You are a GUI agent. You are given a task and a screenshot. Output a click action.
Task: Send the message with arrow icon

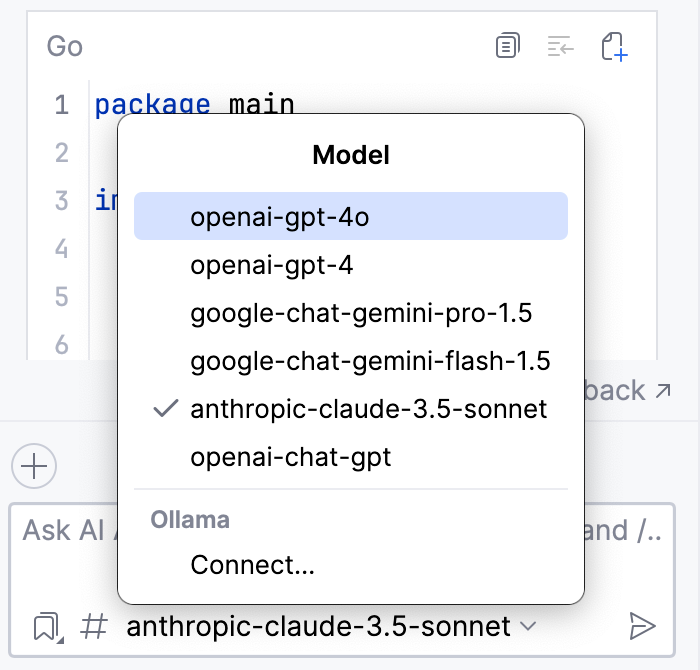coord(641,627)
